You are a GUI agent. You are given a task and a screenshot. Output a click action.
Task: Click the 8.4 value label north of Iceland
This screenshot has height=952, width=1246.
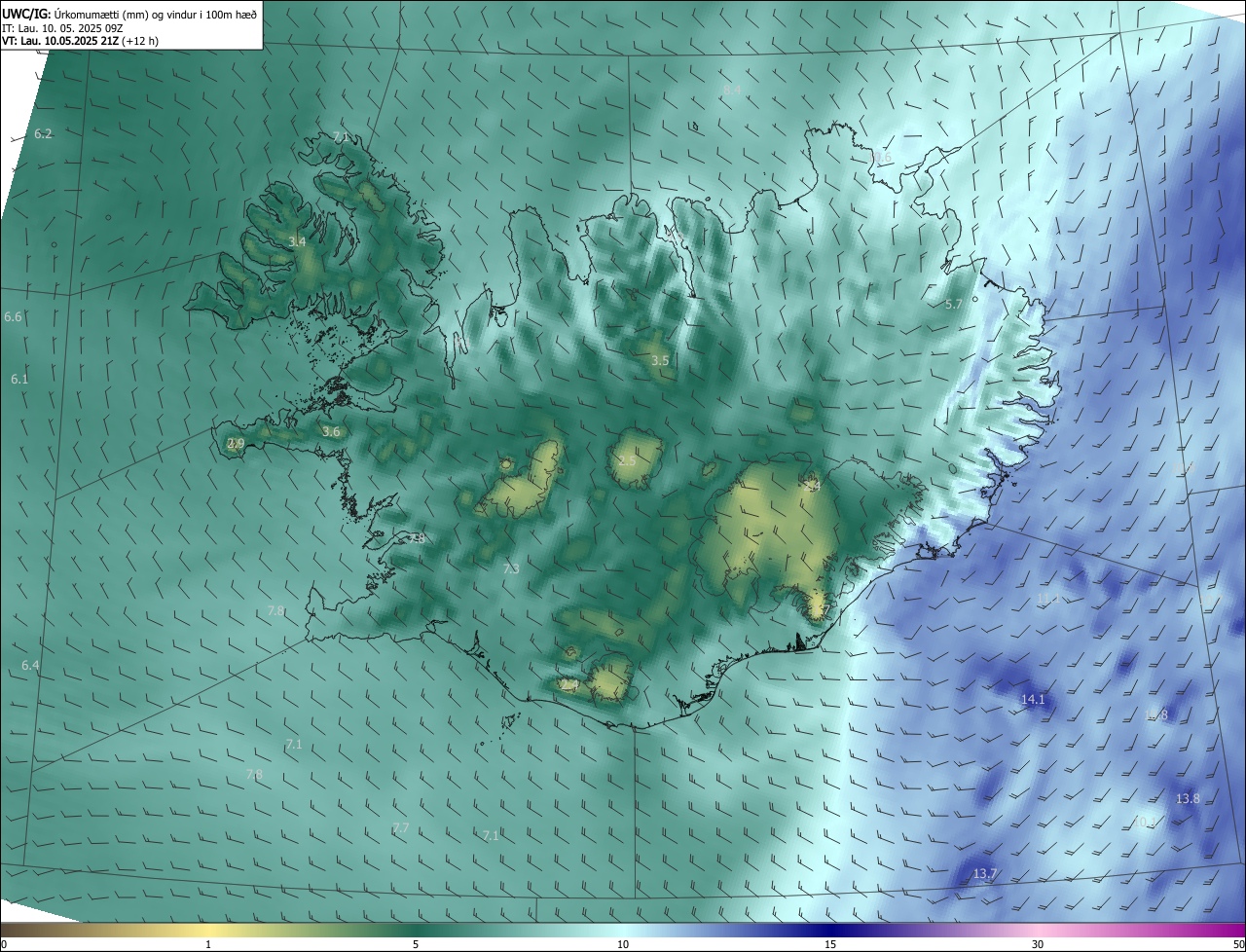coord(732,90)
